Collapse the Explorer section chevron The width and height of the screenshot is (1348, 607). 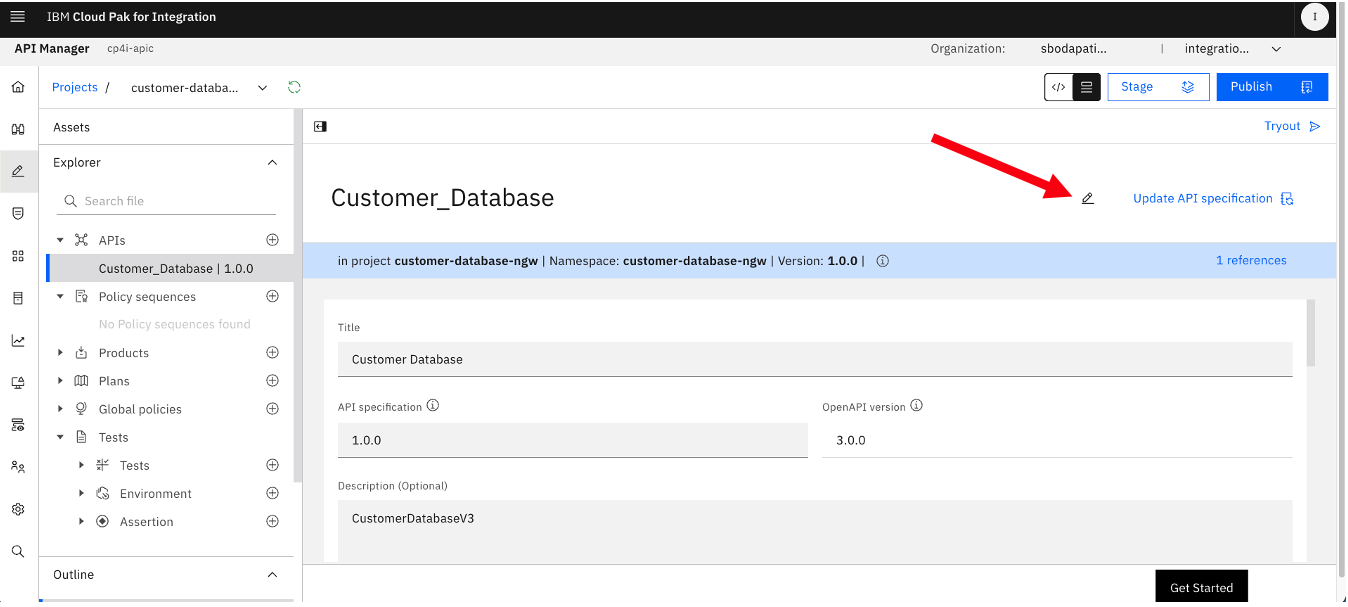click(x=272, y=163)
